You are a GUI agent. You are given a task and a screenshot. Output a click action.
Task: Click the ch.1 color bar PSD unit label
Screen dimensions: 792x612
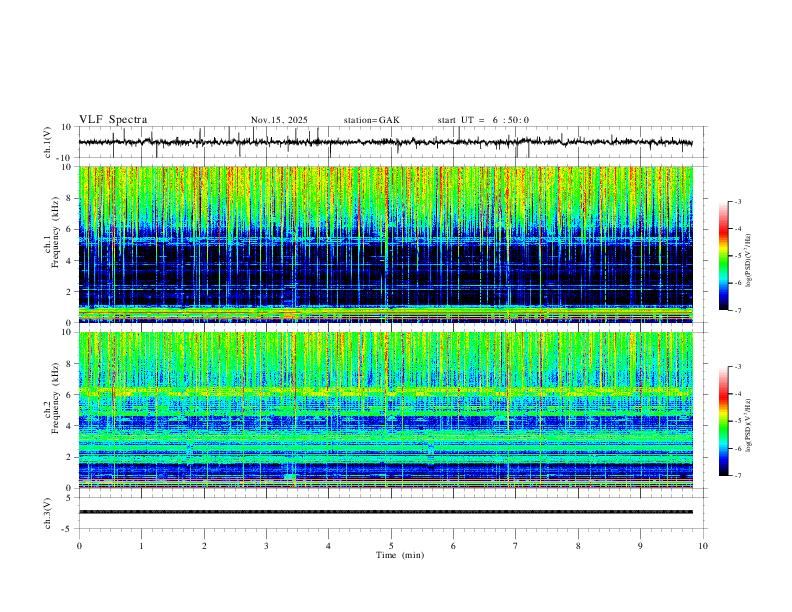(x=749, y=261)
